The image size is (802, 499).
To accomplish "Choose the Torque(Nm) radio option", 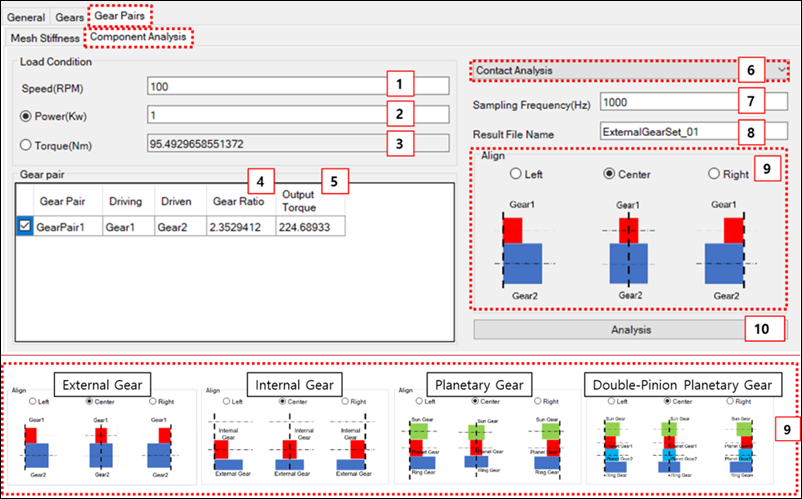I will (27, 143).
